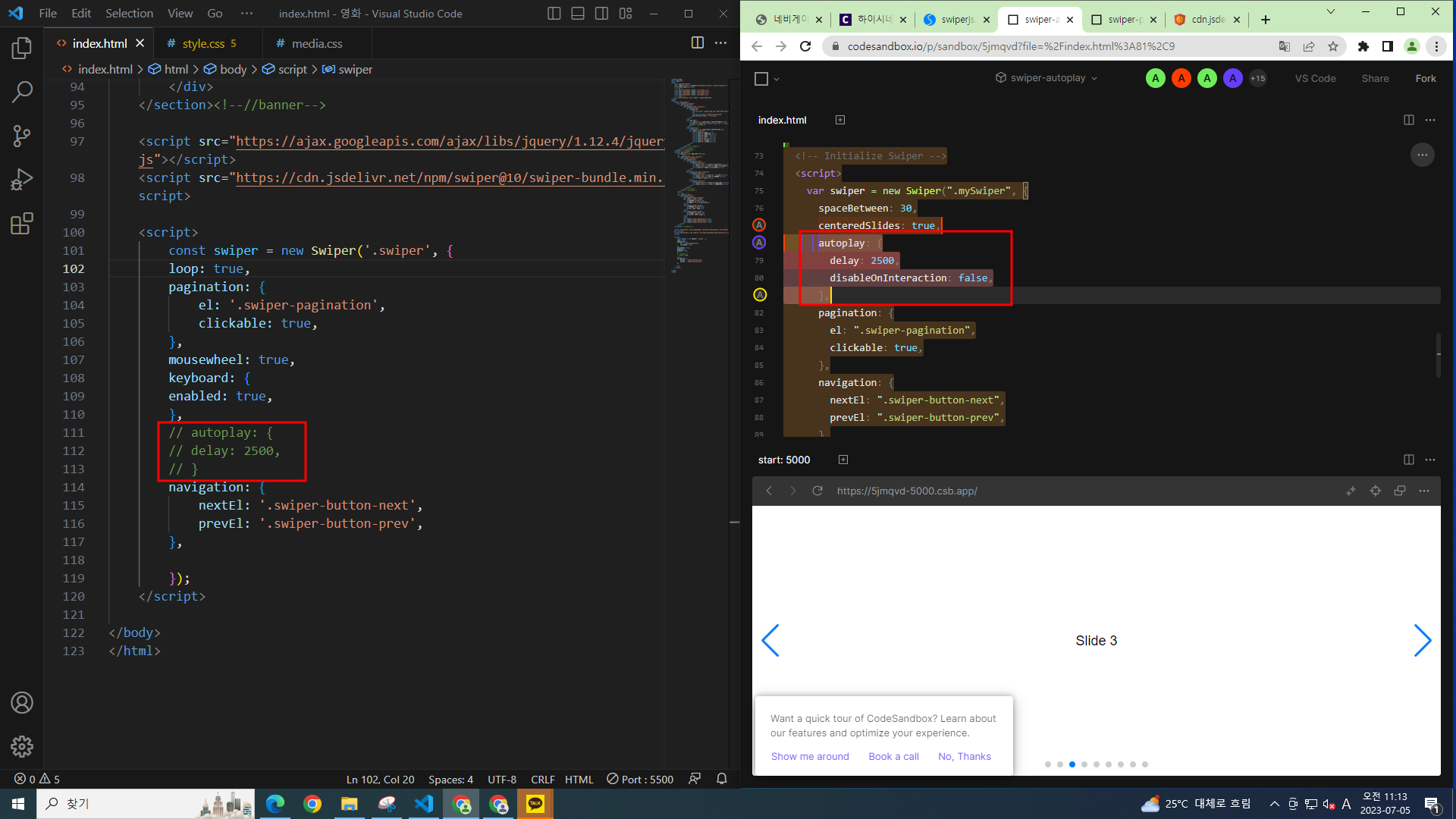Toggle the primary sidebar layout button
The width and height of the screenshot is (1456, 819).
click(554, 14)
